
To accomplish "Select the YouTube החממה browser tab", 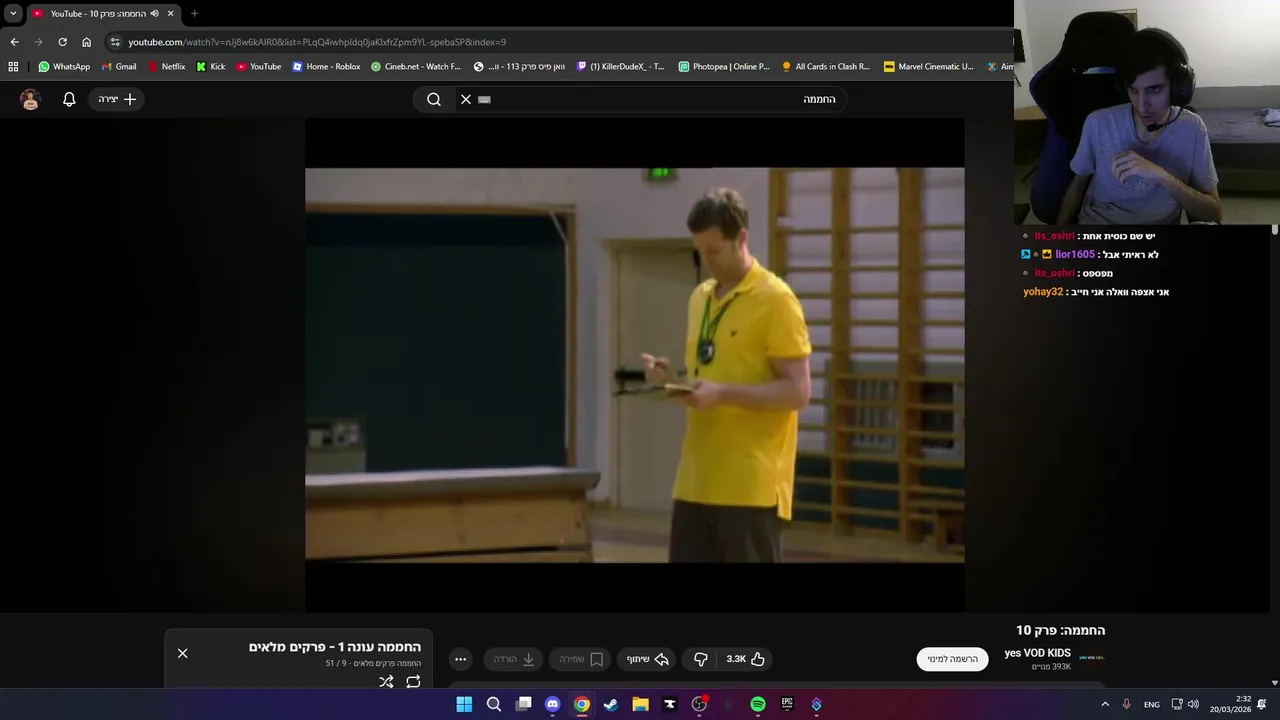I will [x=103, y=14].
